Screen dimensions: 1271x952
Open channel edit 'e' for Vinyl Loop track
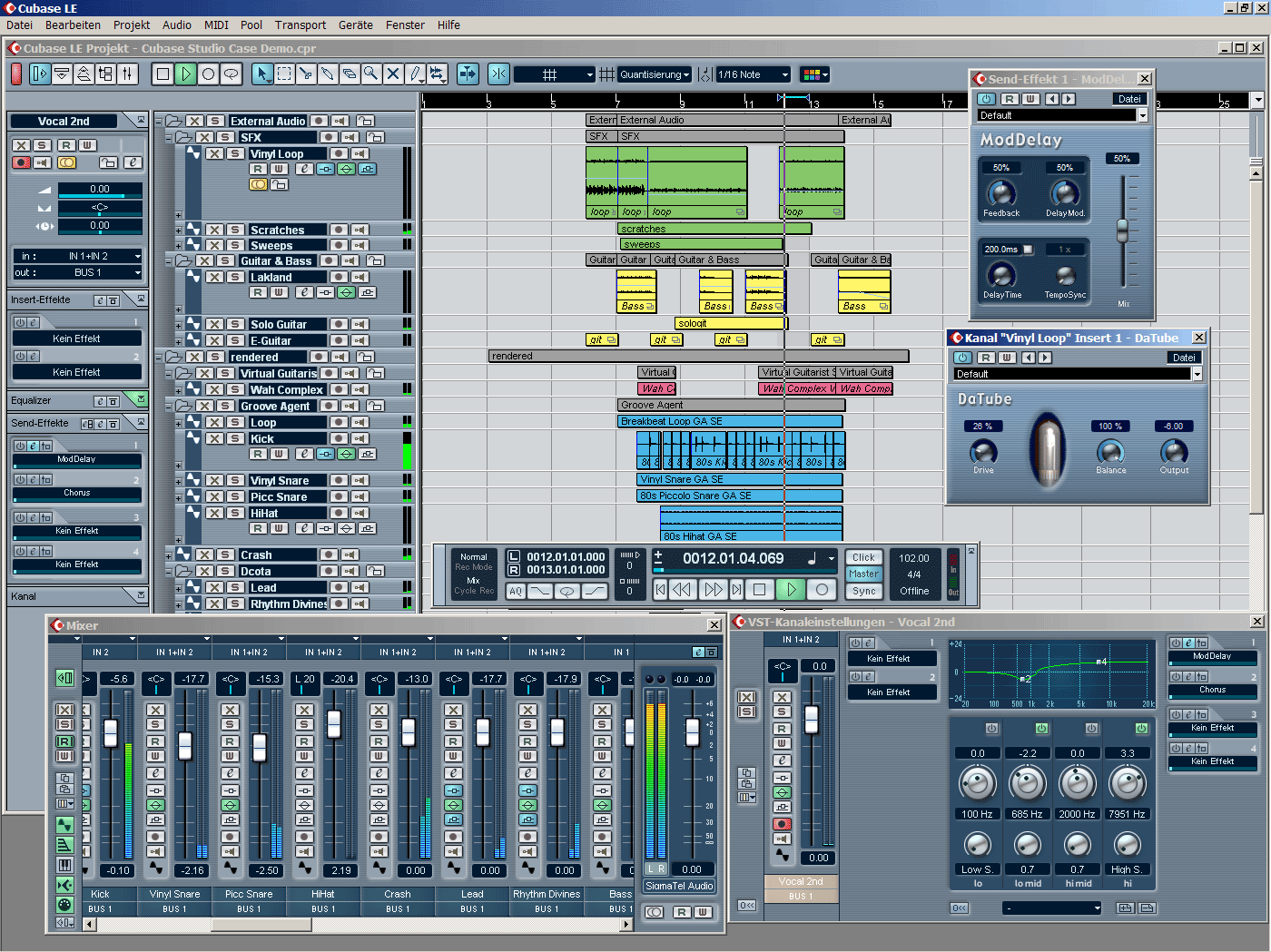point(304,169)
